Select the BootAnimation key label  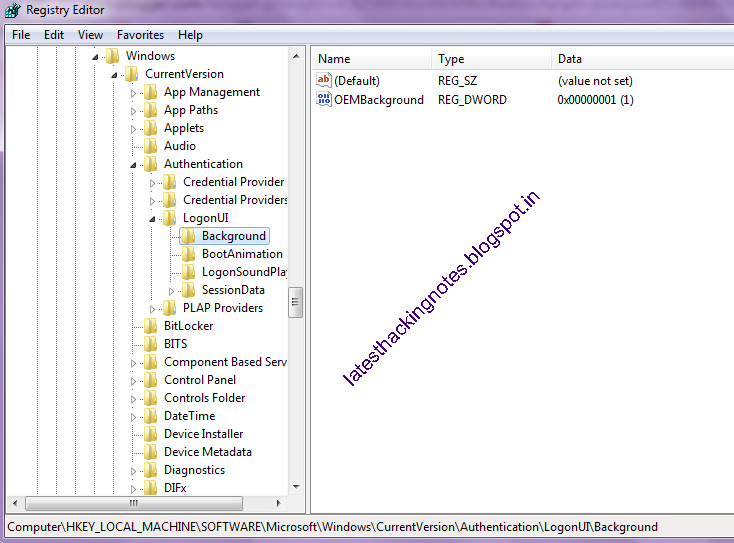[242, 254]
